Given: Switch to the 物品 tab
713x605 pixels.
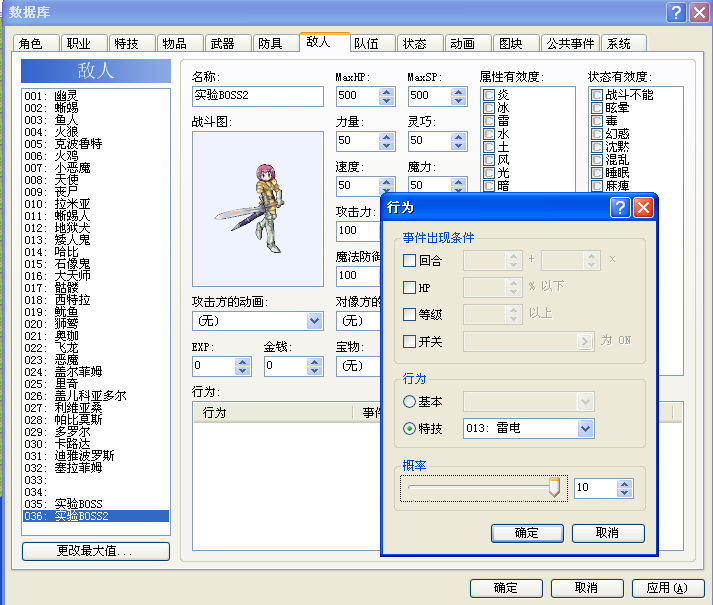Looking at the screenshot, I should point(180,44).
